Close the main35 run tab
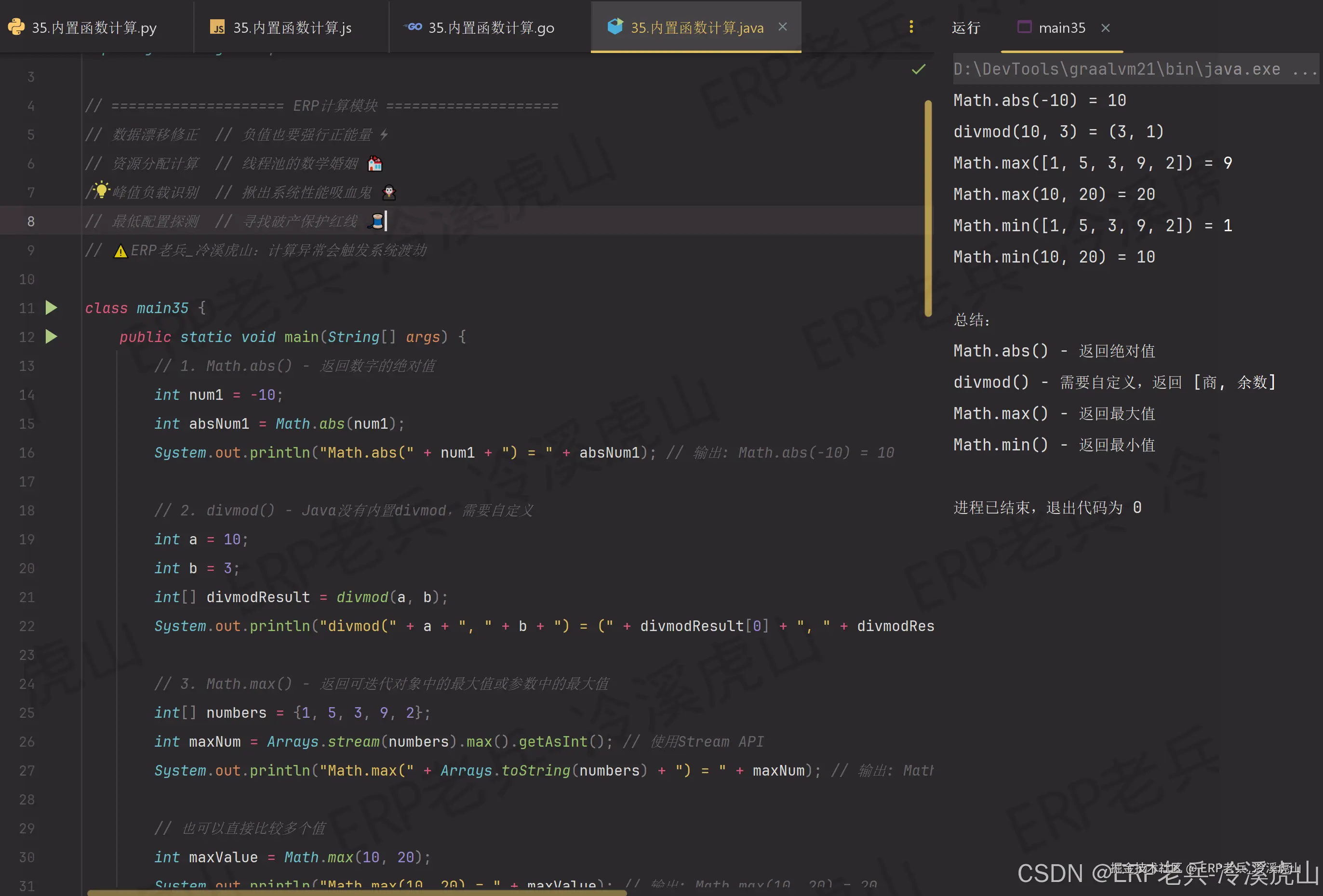Screen dimensions: 1323x896 tap(1106, 28)
